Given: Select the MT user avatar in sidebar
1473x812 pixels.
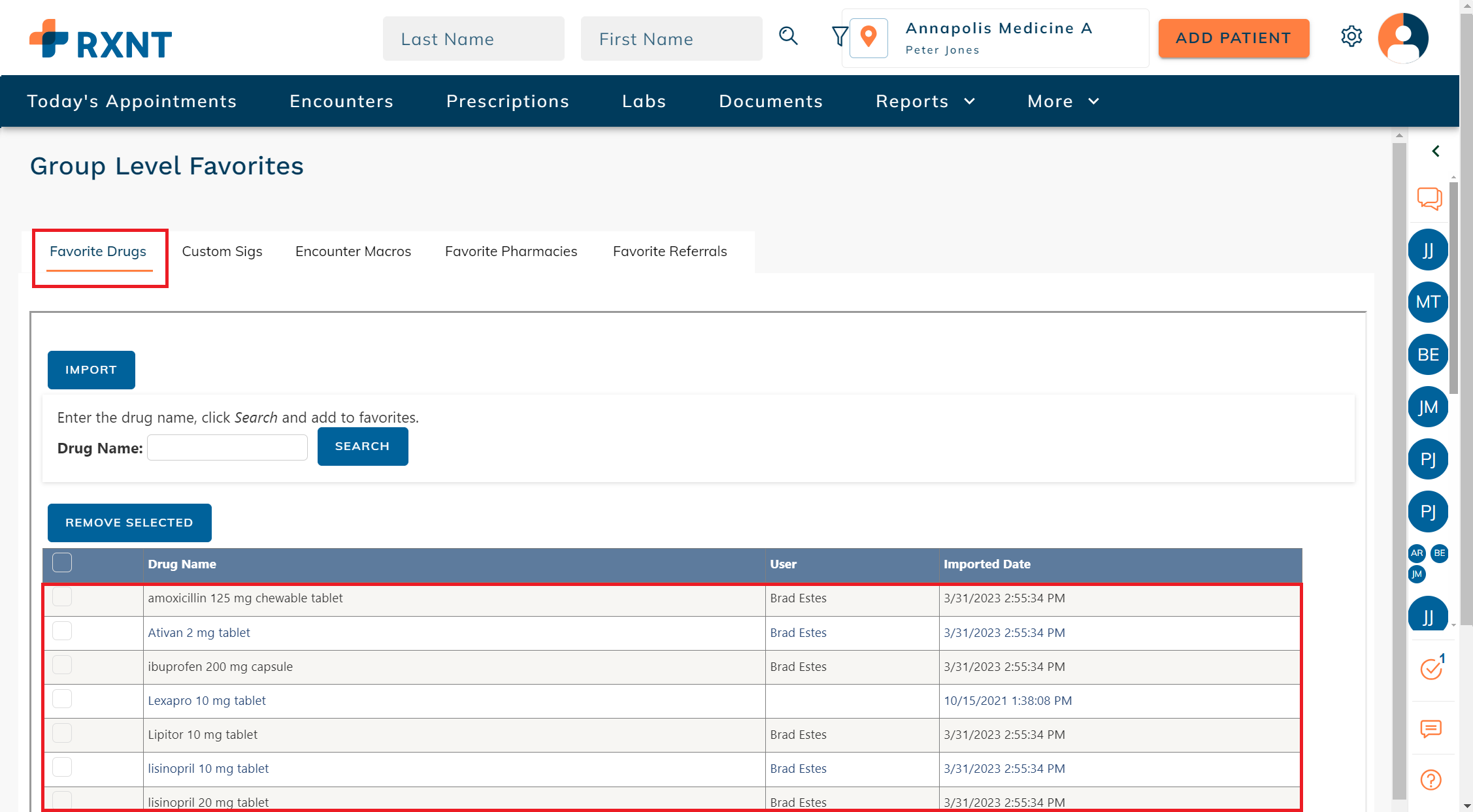Looking at the screenshot, I should (1428, 302).
